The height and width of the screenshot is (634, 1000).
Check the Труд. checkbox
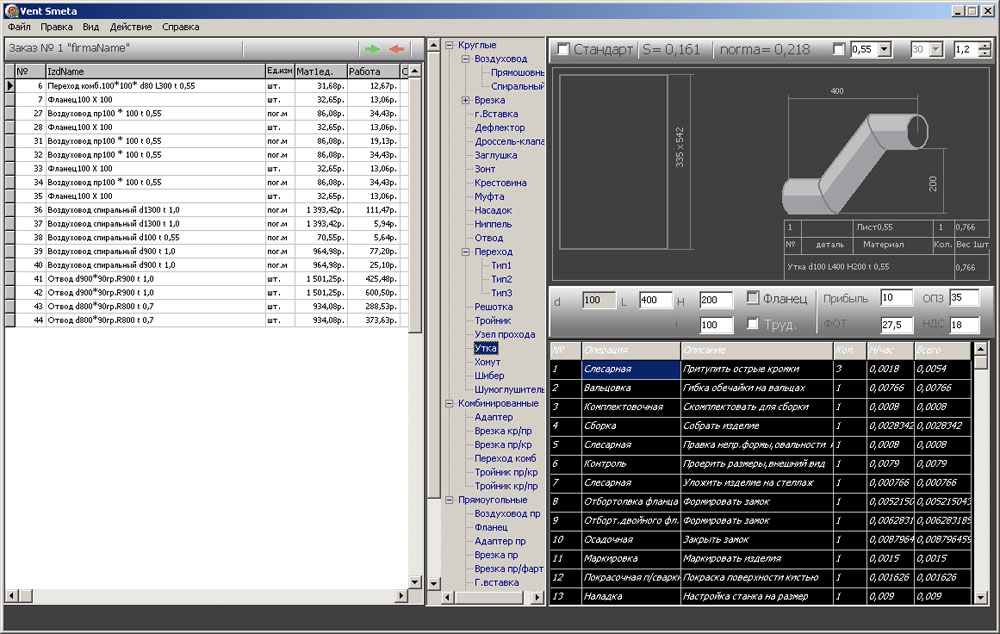pyautogui.click(x=753, y=324)
